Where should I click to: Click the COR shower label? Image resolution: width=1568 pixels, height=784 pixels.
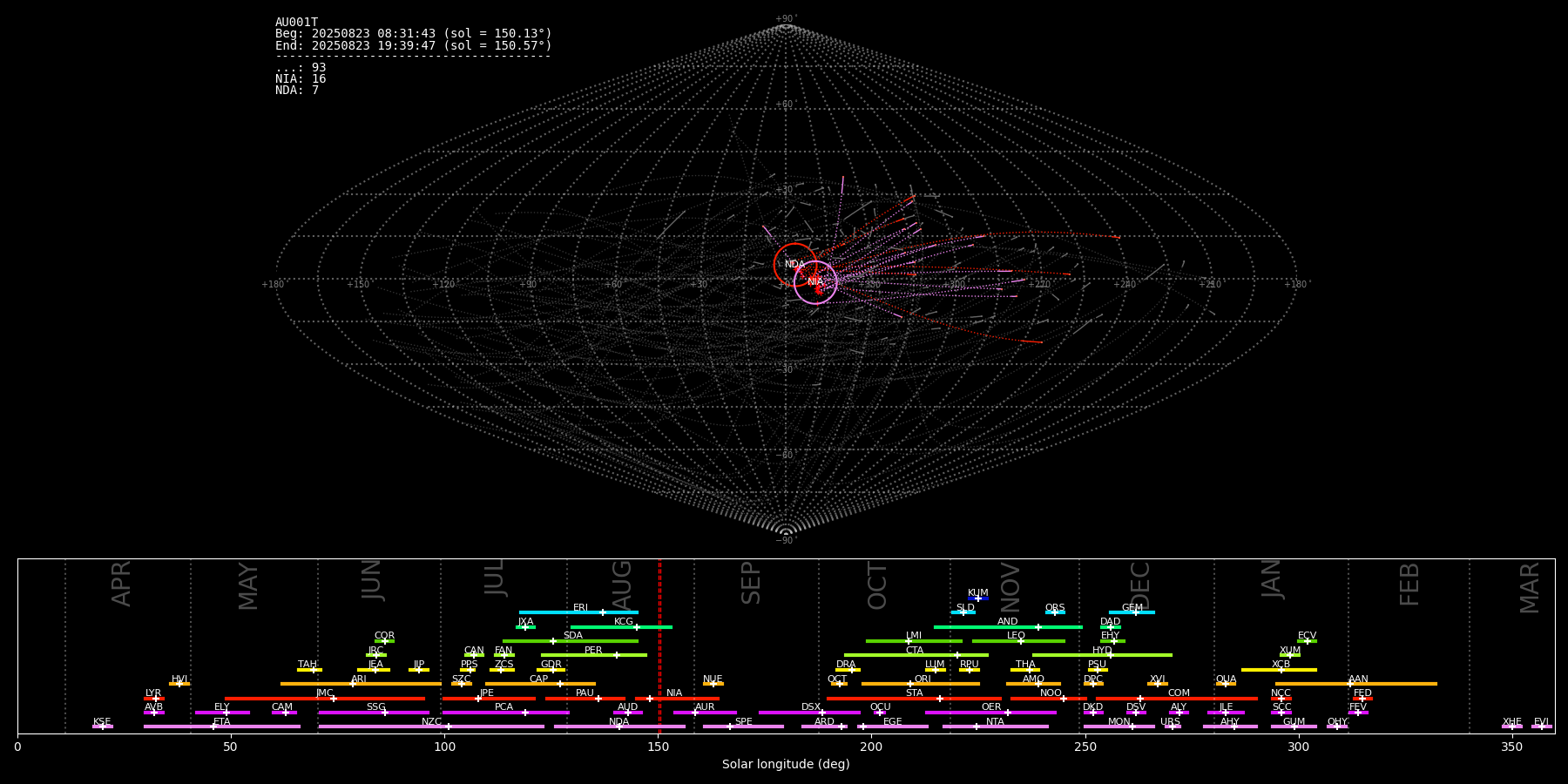click(384, 636)
